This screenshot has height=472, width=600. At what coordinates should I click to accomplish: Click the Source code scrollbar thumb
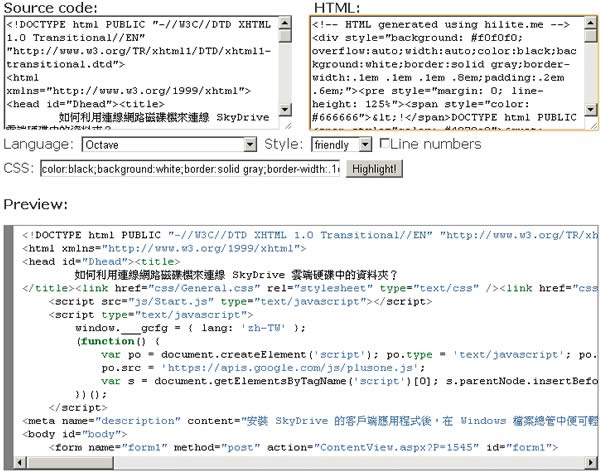285,36
